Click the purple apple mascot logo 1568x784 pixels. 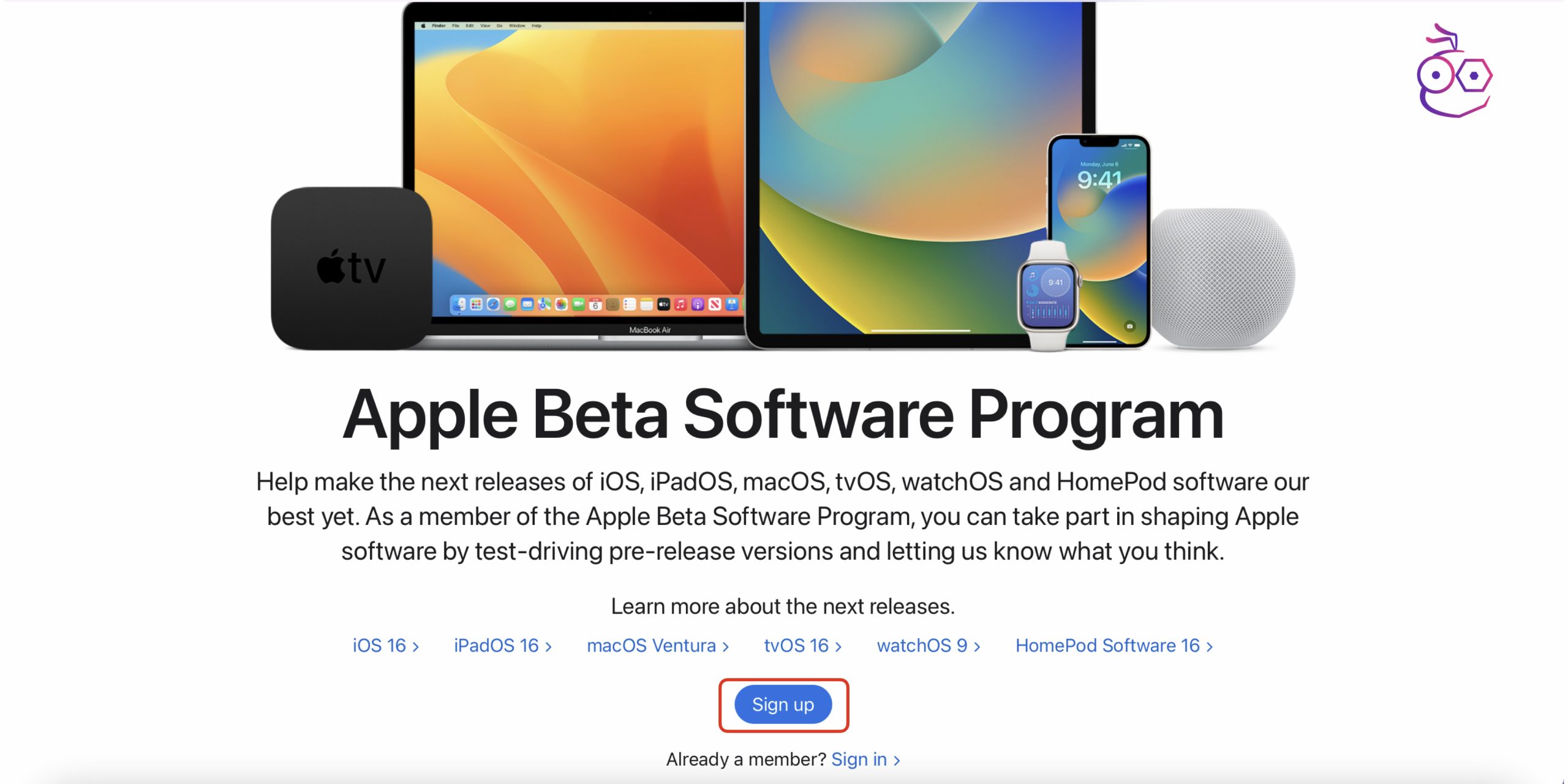pyautogui.click(x=1454, y=71)
